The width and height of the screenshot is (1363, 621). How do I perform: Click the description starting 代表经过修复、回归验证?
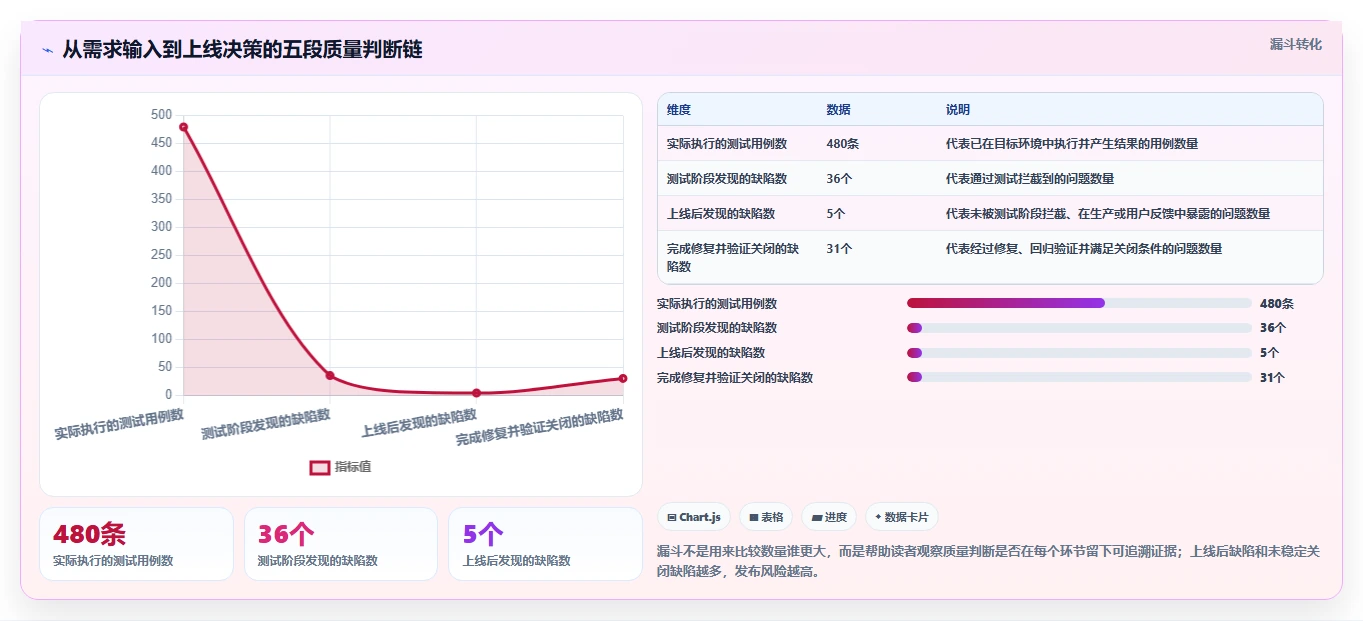coord(1084,249)
